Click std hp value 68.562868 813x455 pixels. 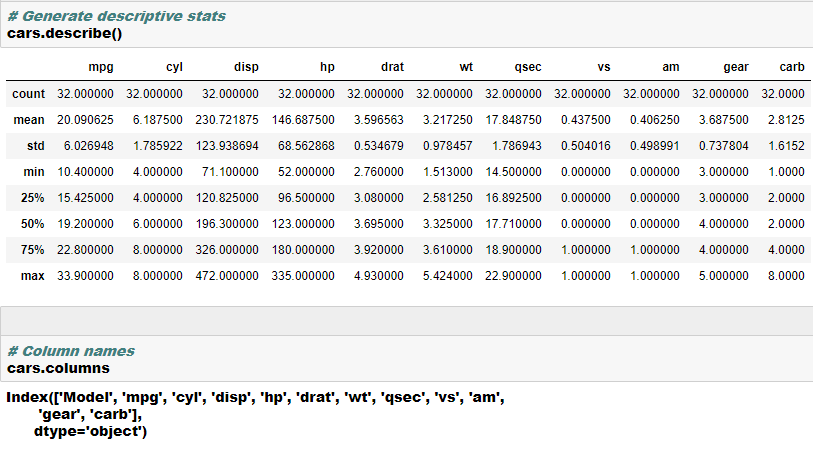pos(306,146)
